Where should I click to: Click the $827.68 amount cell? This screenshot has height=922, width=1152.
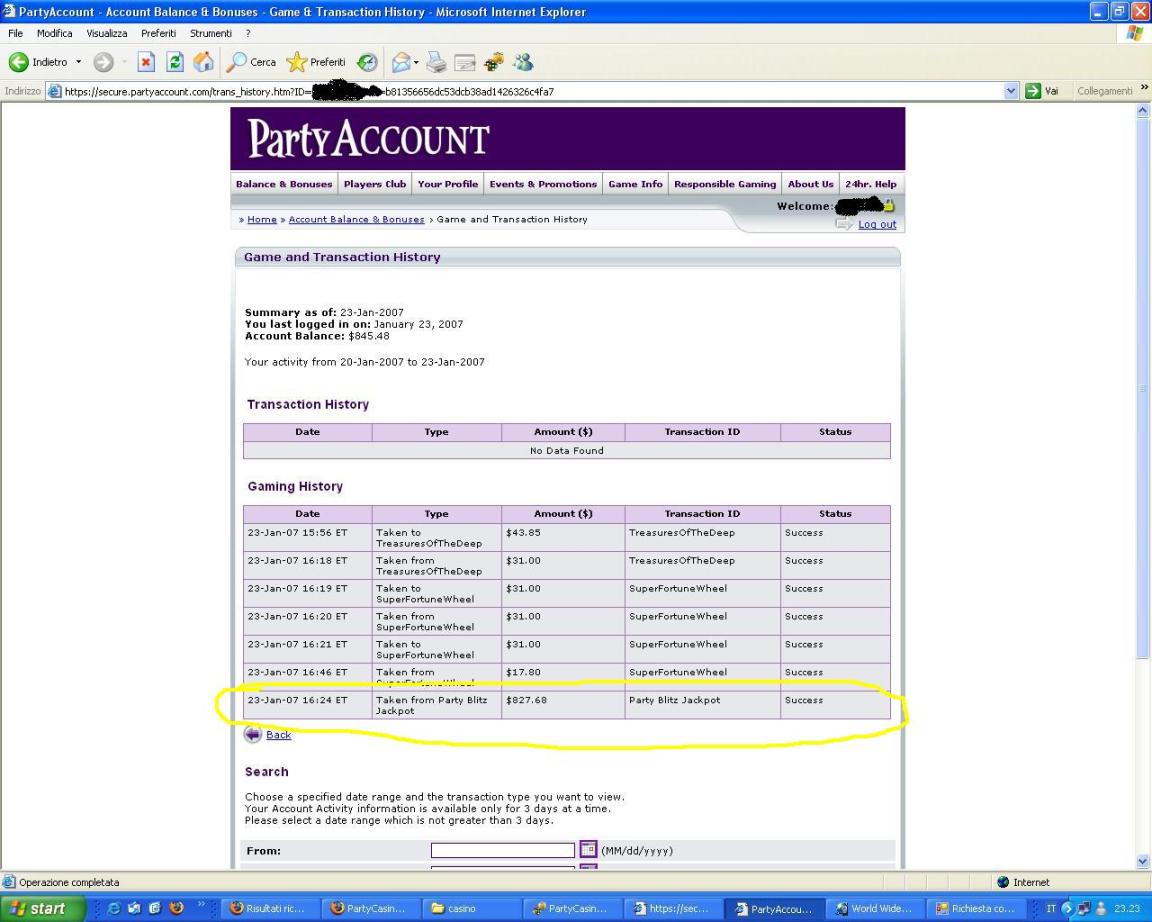click(563, 705)
